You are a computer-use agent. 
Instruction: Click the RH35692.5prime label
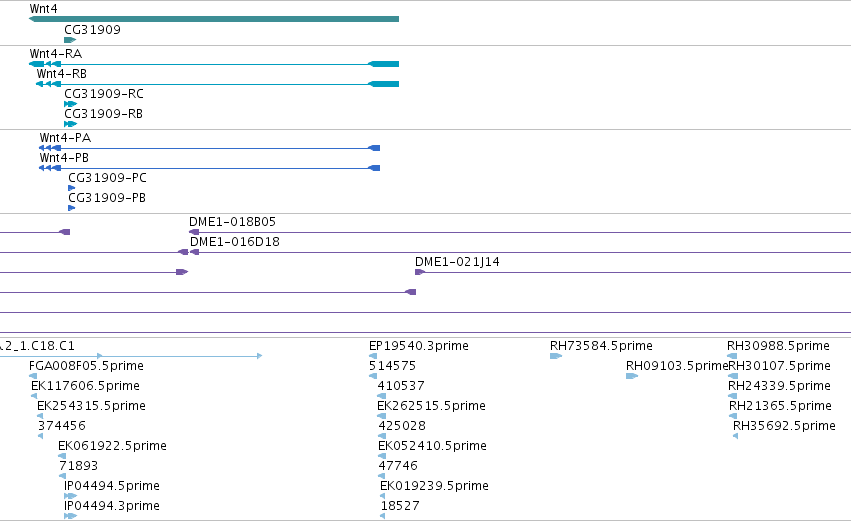[x=784, y=426]
